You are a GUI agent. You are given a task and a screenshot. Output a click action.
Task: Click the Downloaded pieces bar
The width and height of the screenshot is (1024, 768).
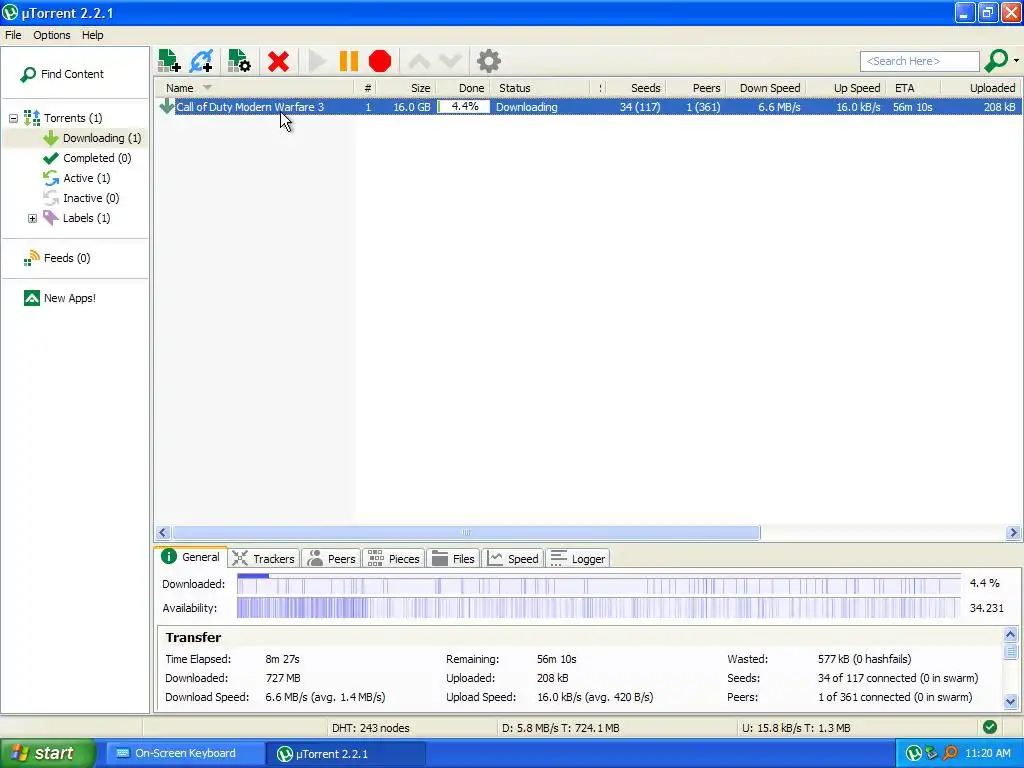pyautogui.click(x=599, y=584)
